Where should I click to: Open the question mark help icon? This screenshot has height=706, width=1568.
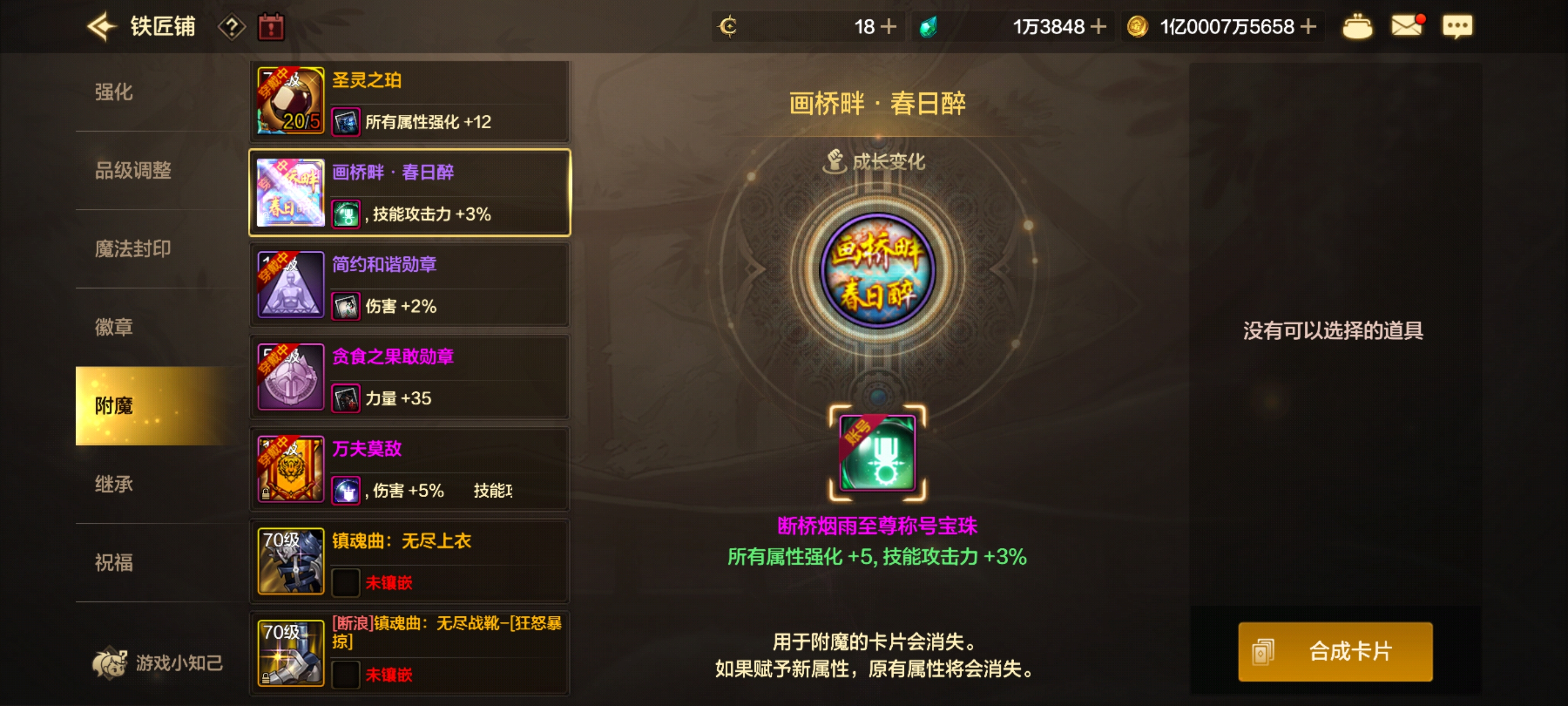[231, 27]
